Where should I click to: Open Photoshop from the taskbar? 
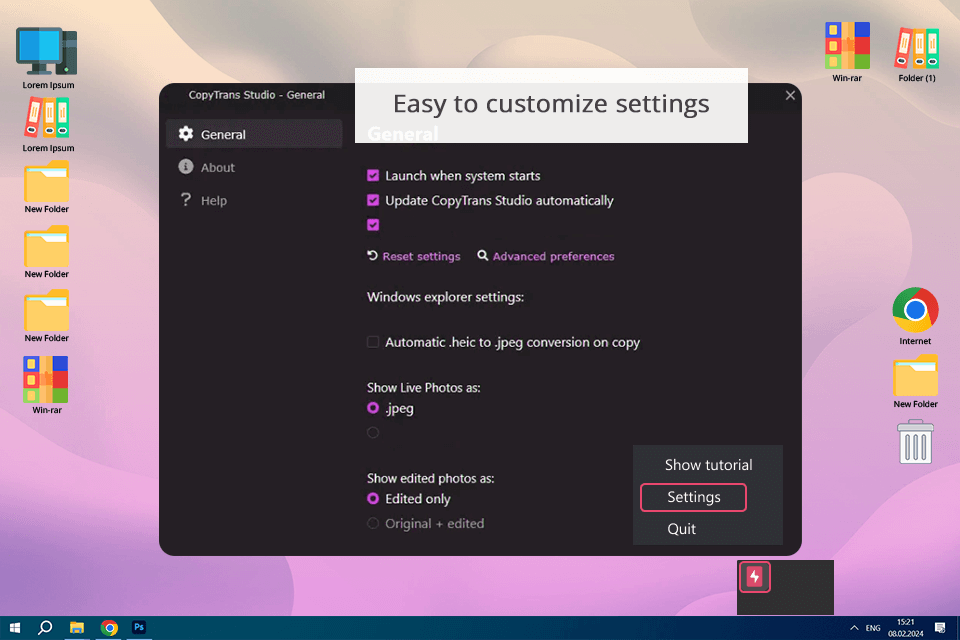point(139,628)
